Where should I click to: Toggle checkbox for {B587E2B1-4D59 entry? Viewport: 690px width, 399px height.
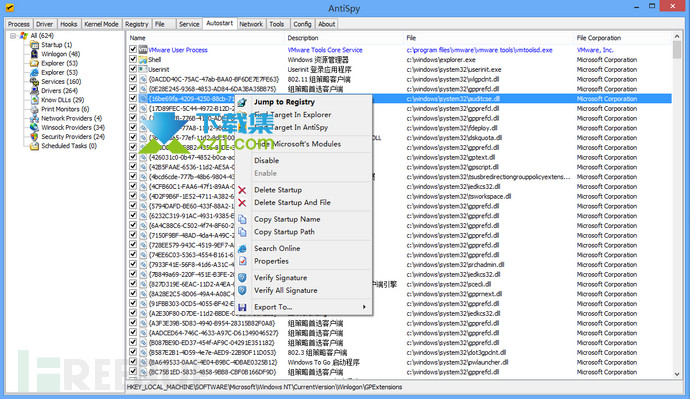133,351
